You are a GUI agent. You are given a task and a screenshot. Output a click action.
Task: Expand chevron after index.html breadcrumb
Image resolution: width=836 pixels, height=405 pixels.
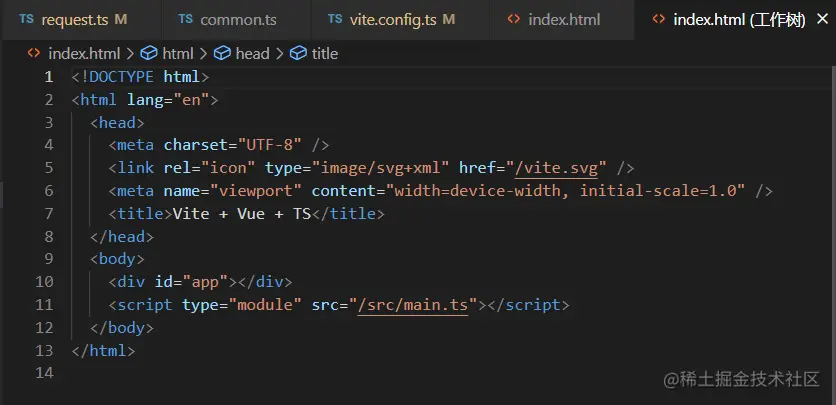pyautogui.click(x=131, y=54)
